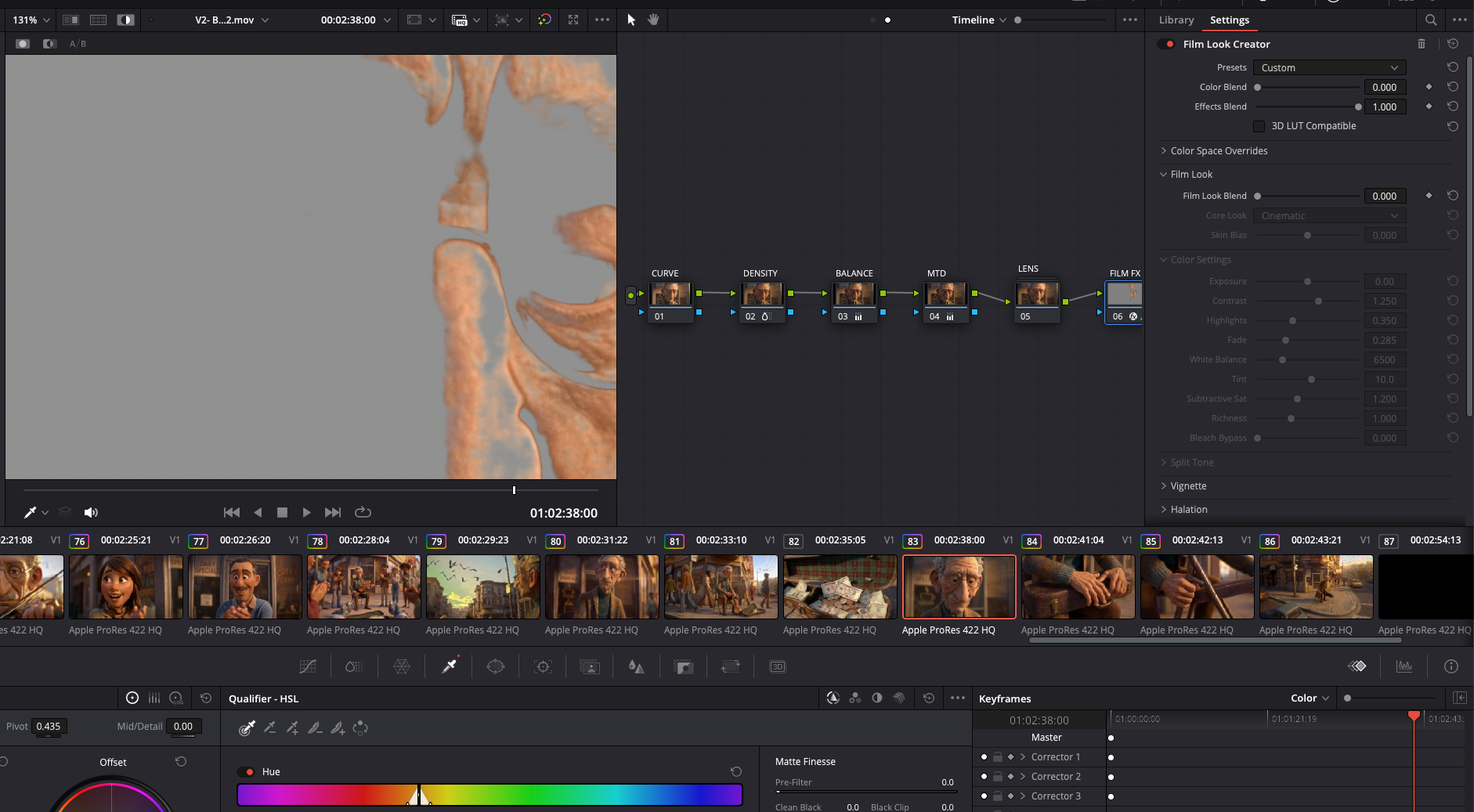
Task: Select the hand pan tool
Action: (x=653, y=20)
